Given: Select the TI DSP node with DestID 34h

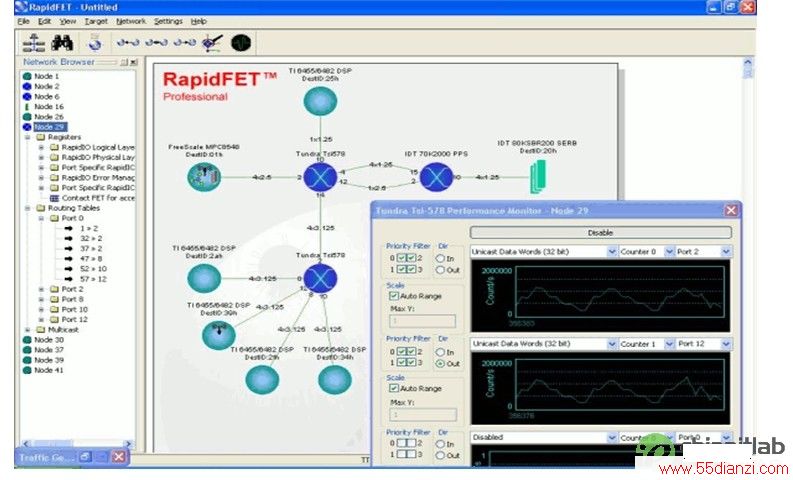Looking at the screenshot, I should pyautogui.click(x=335, y=380).
